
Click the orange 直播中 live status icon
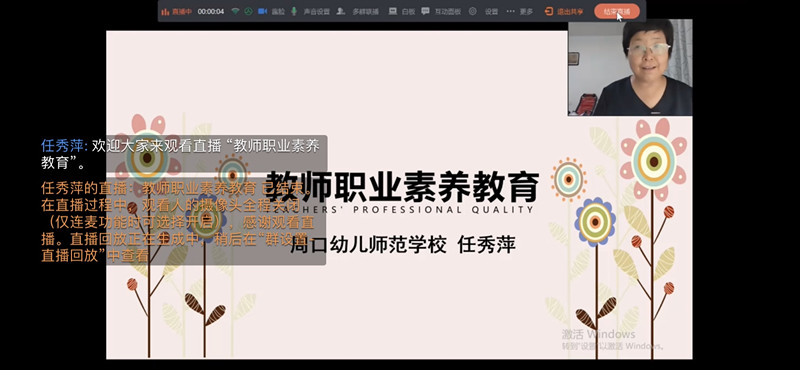[x=165, y=12]
